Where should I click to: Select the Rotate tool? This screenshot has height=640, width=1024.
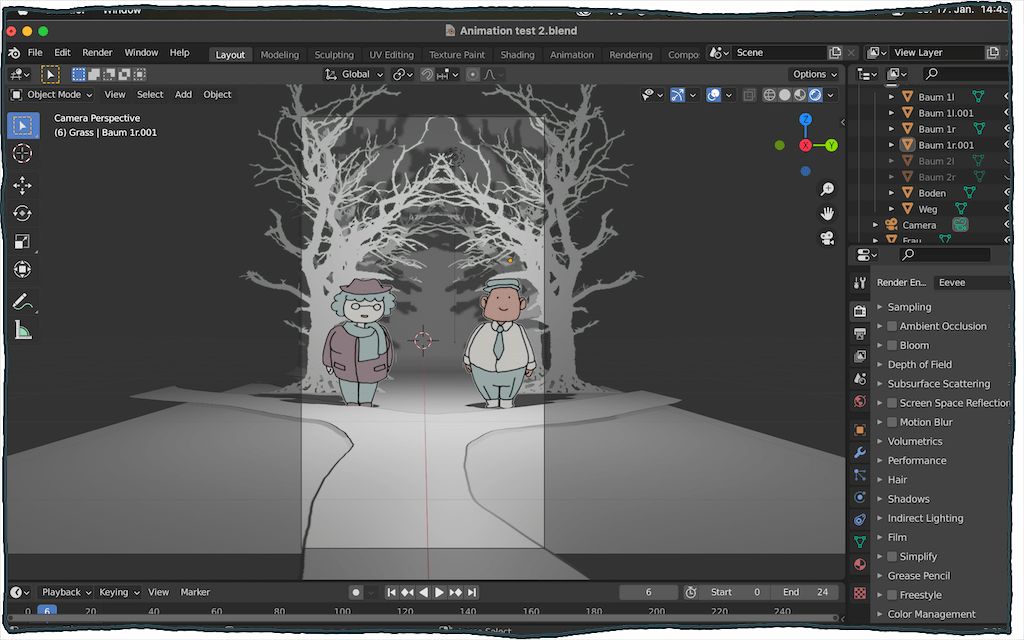point(23,214)
